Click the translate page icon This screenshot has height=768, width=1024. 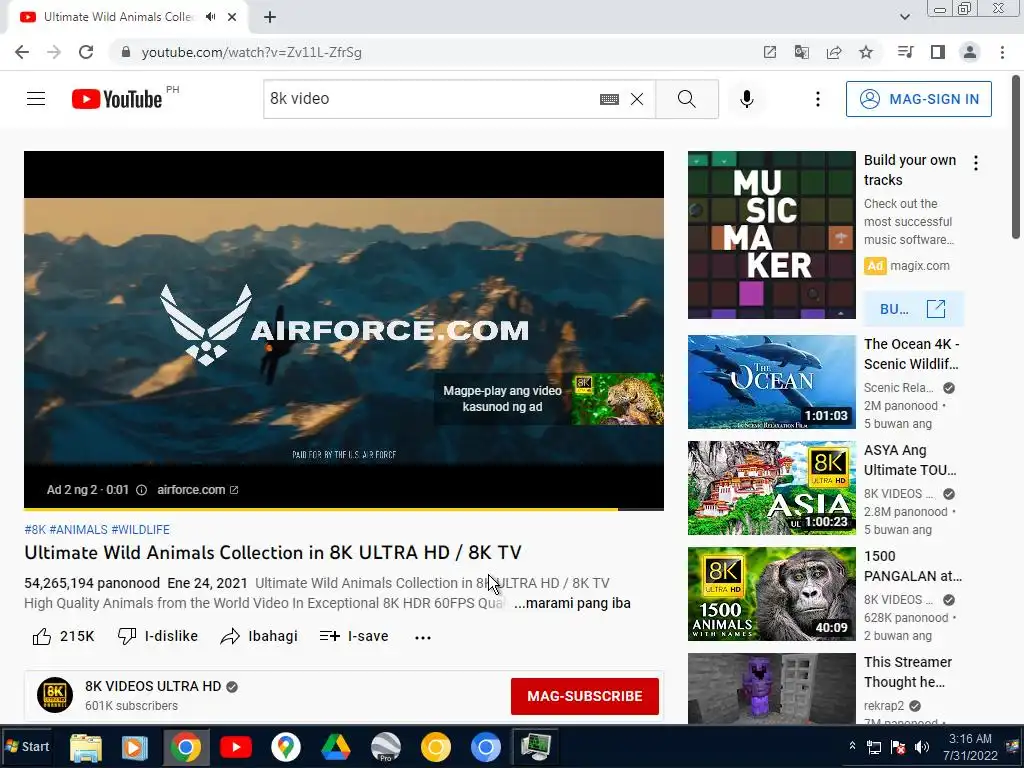(802, 52)
